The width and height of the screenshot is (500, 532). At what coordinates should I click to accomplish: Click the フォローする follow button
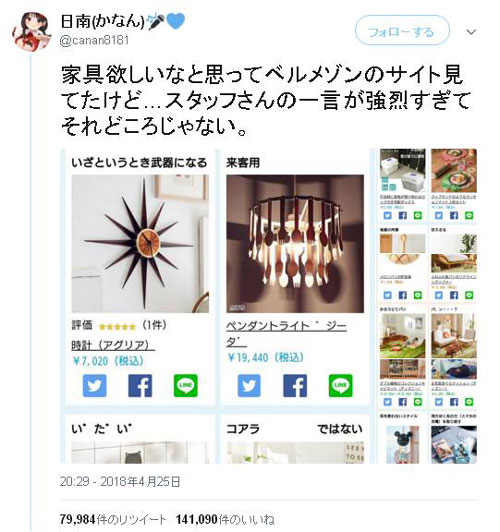point(402,31)
